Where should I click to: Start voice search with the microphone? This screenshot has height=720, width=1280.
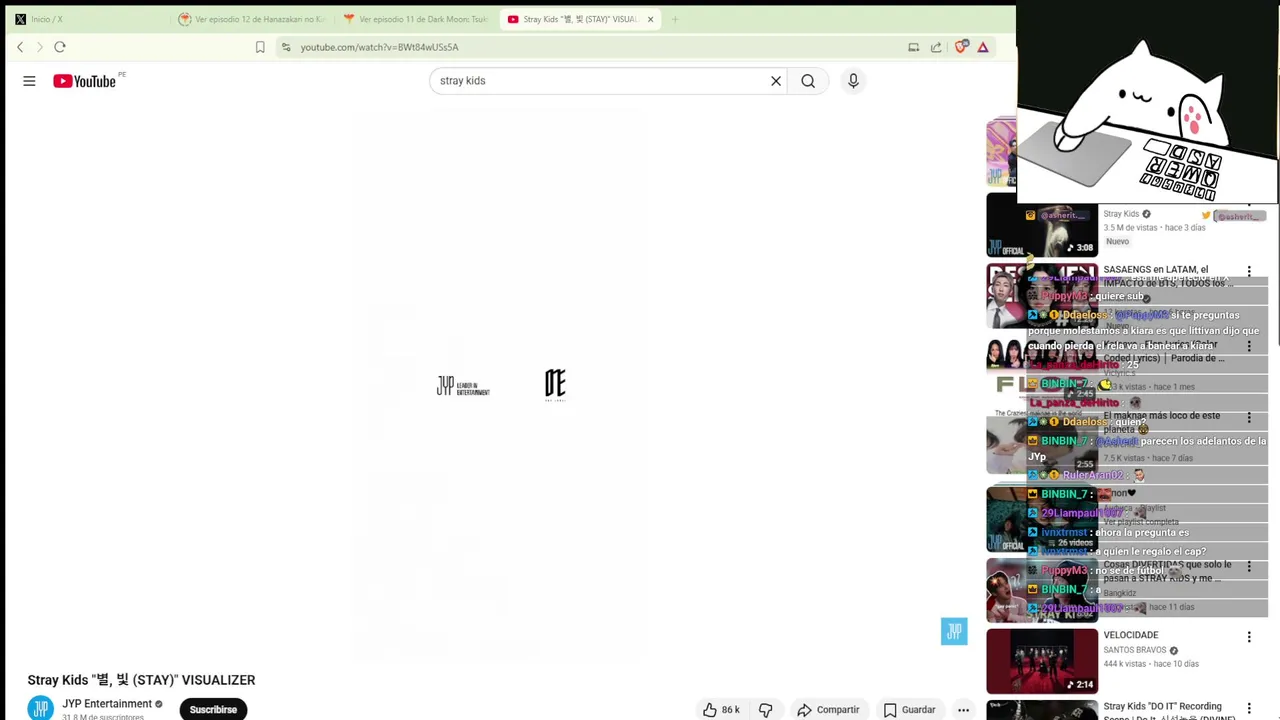click(x=853, y=81)
